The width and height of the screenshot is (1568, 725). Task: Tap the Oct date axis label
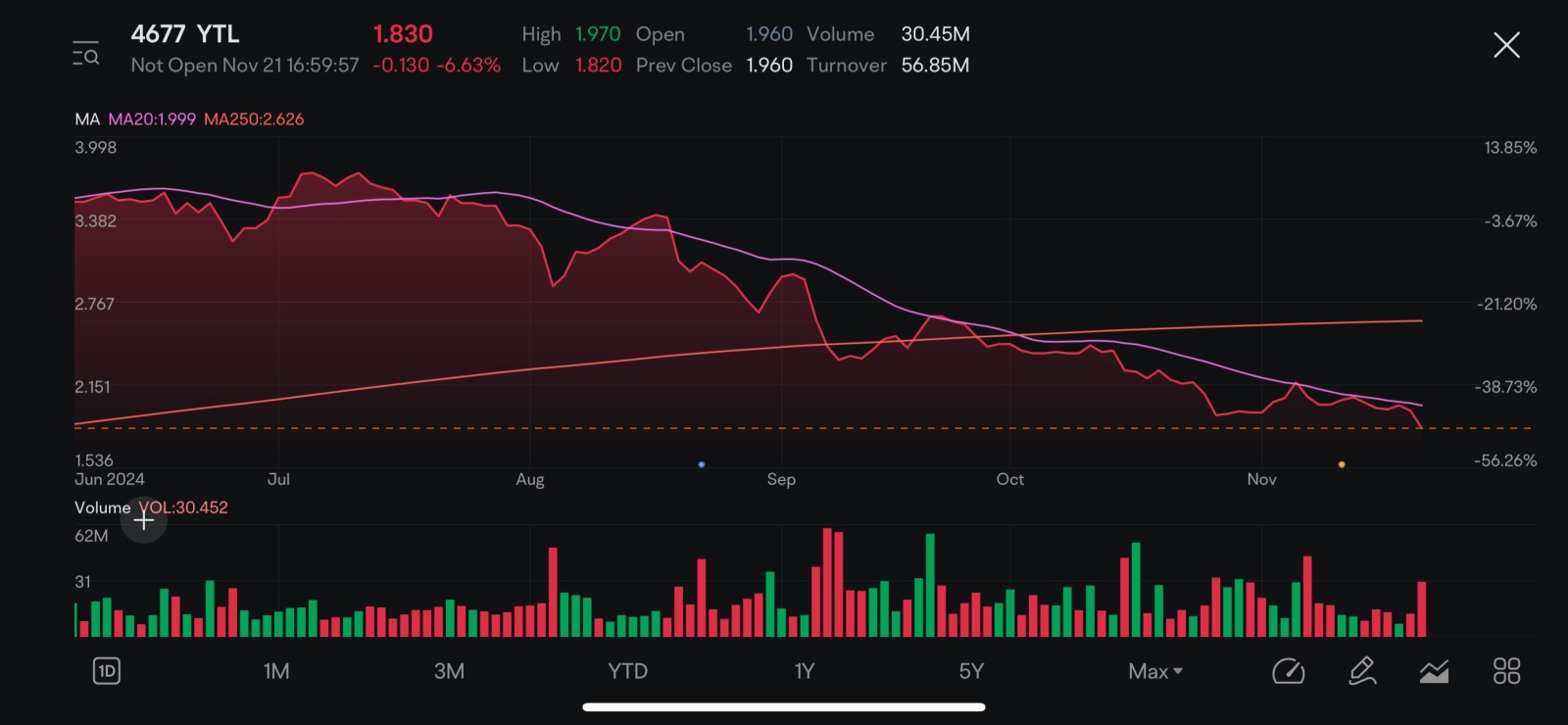pyautogui.click(x=1009, y=479)
